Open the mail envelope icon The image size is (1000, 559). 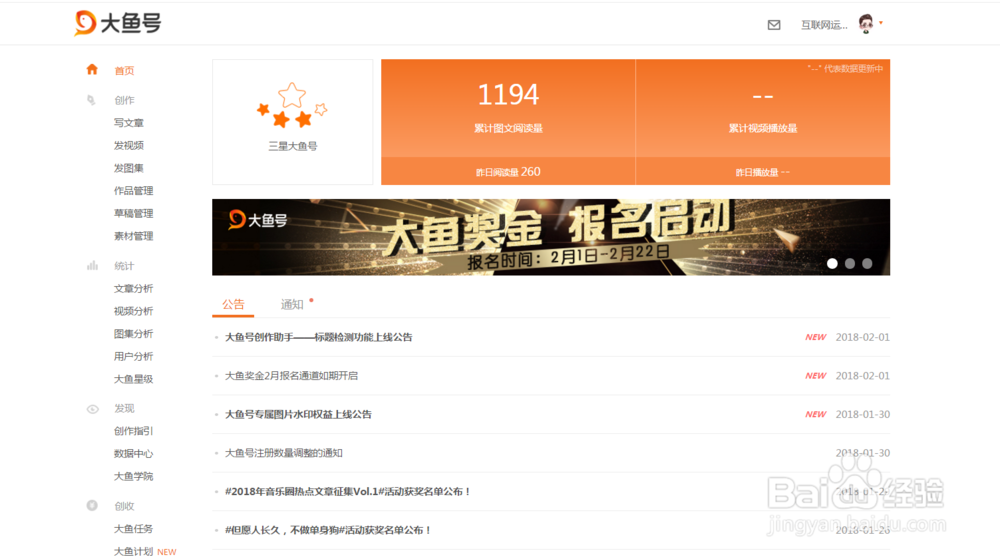[774, 25]
